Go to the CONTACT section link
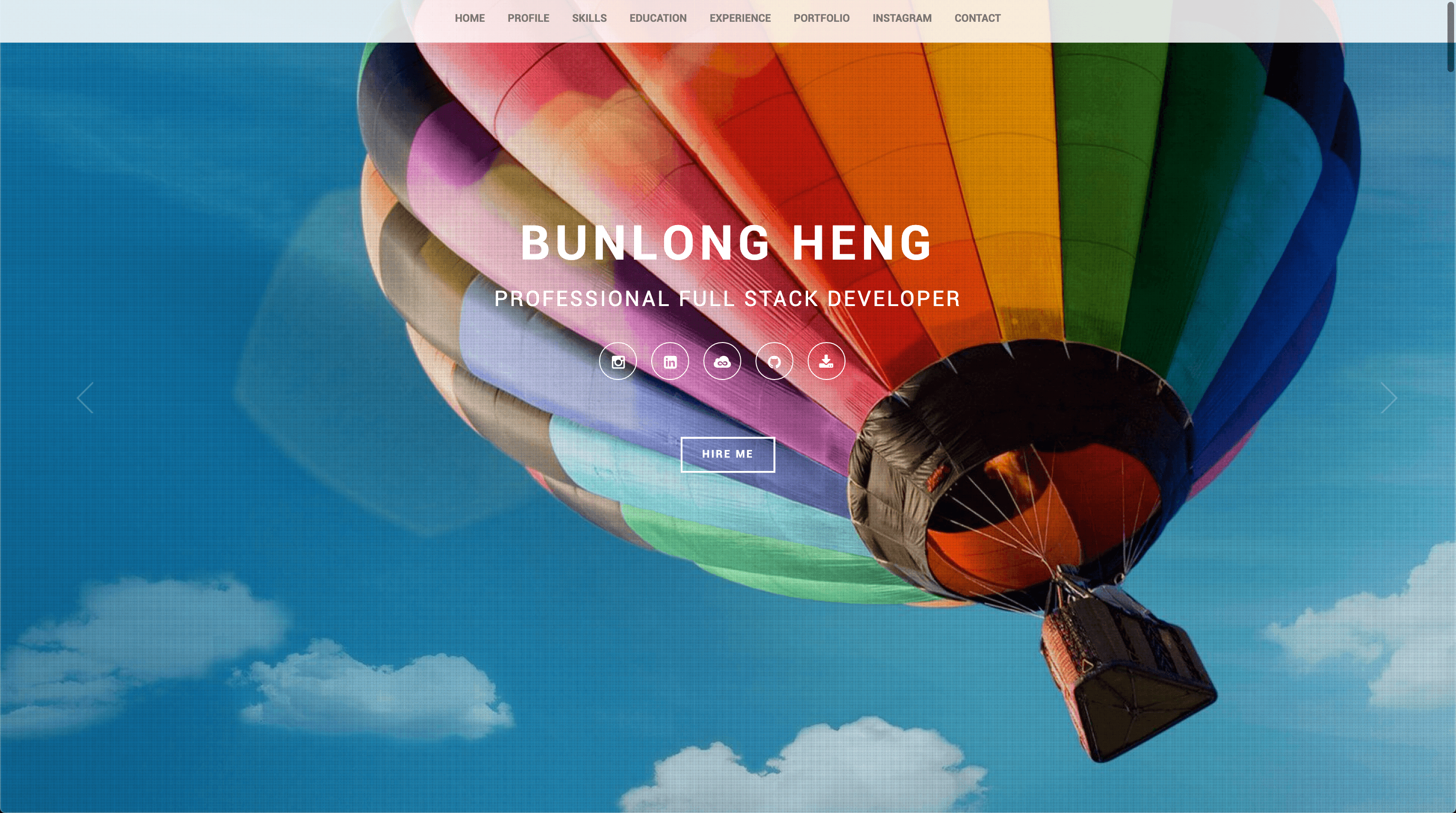The width and height of the screenshot is (1456, 813). tap(977, 18)
